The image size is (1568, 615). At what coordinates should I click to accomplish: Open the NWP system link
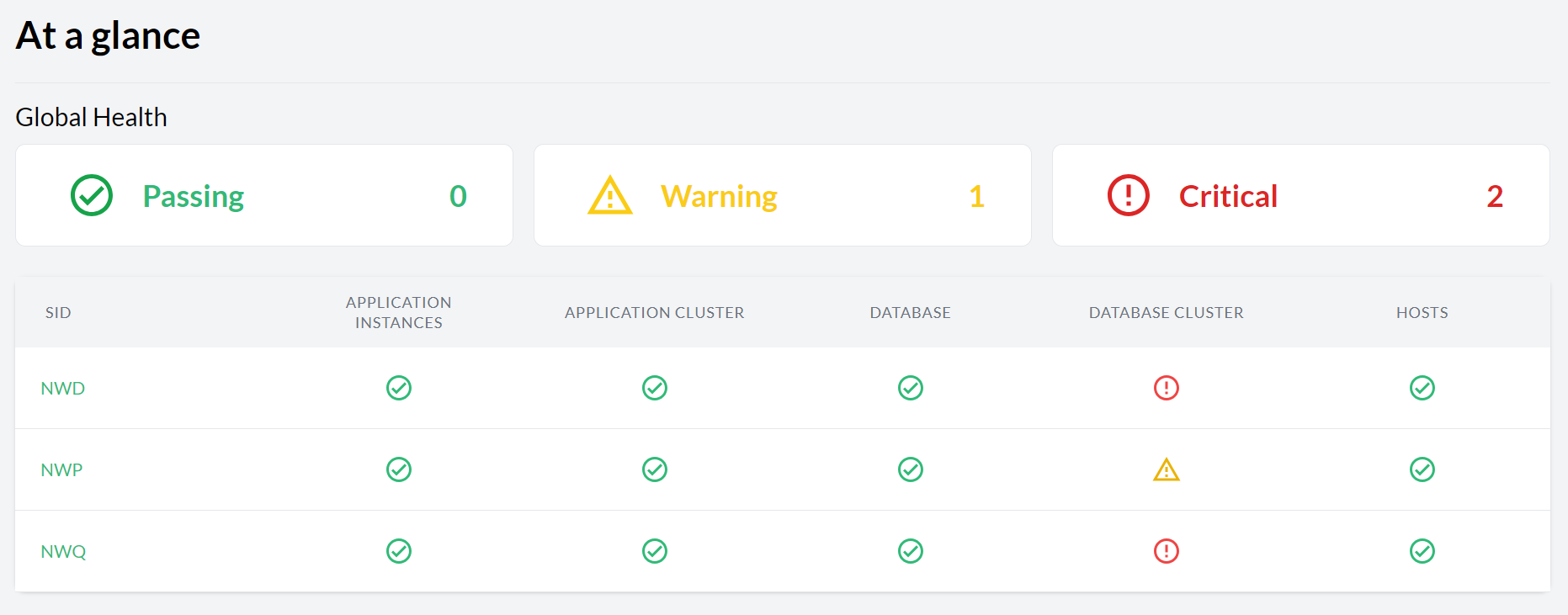[61, 469]
